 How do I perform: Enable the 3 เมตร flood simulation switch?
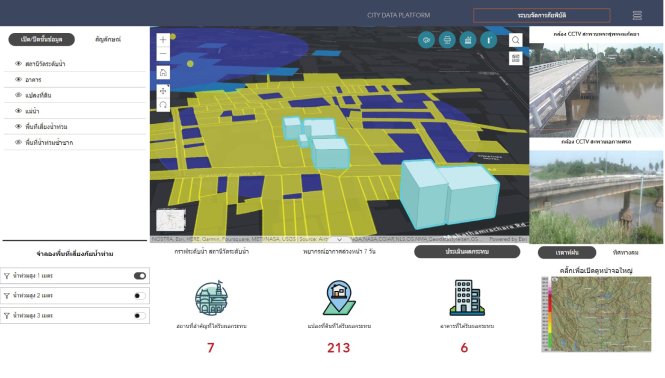(x=140, y=316)
